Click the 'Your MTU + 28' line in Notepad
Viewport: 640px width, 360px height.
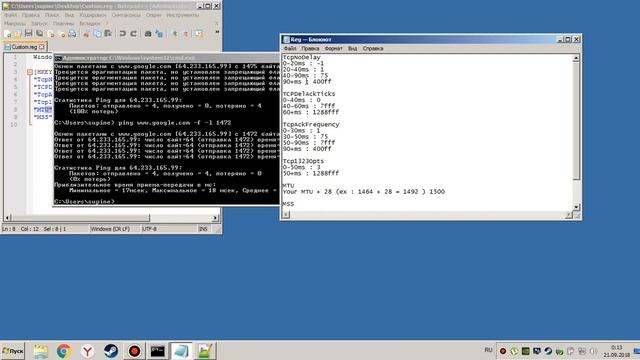tap(364, 191)
